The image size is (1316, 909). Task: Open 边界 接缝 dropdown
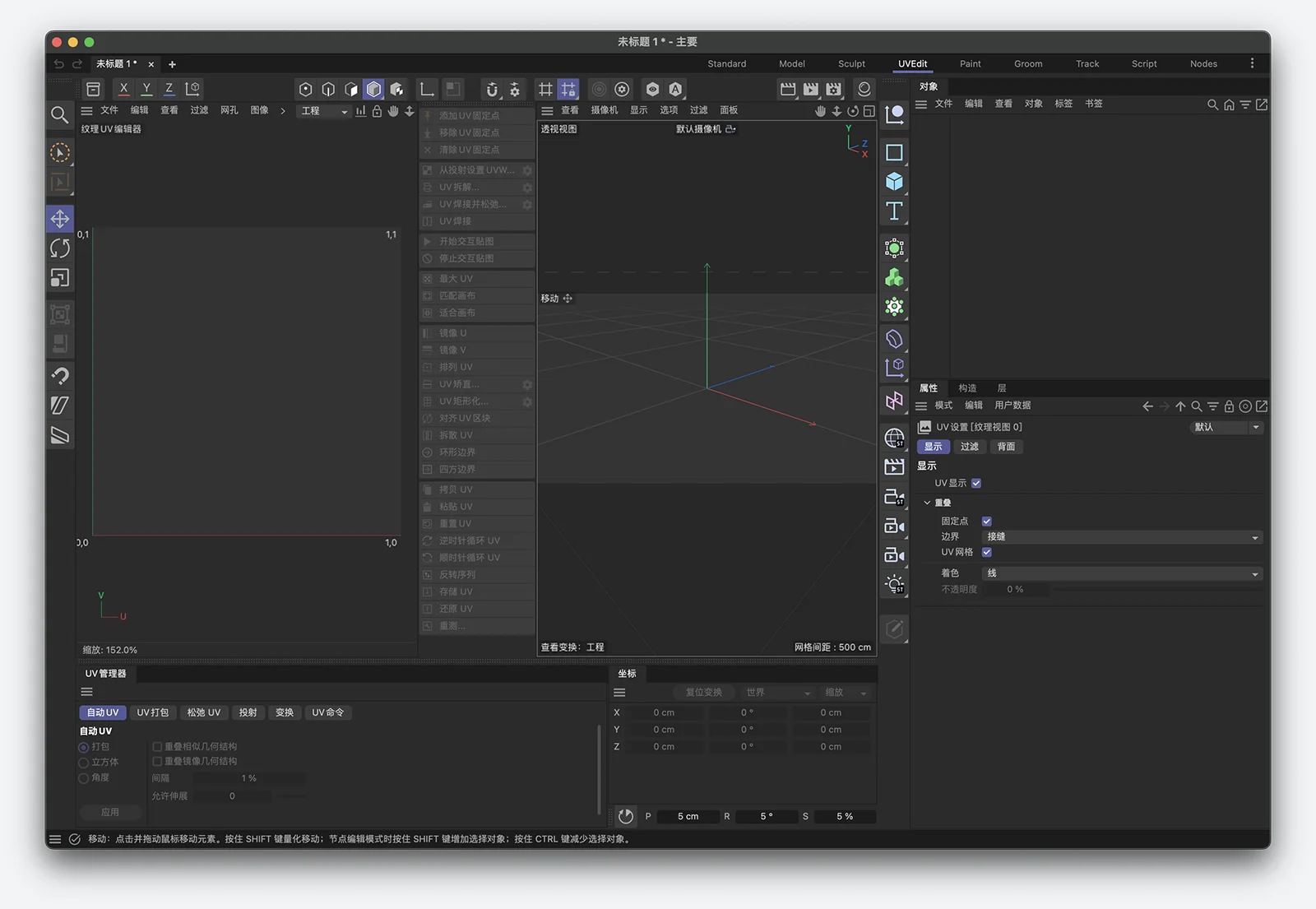(x=1122, y=537)
